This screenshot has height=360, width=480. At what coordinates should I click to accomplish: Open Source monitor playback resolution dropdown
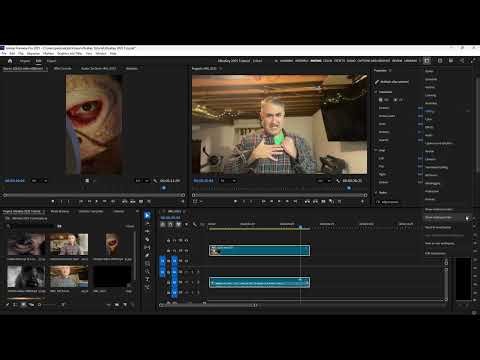[x=142, y=180]
